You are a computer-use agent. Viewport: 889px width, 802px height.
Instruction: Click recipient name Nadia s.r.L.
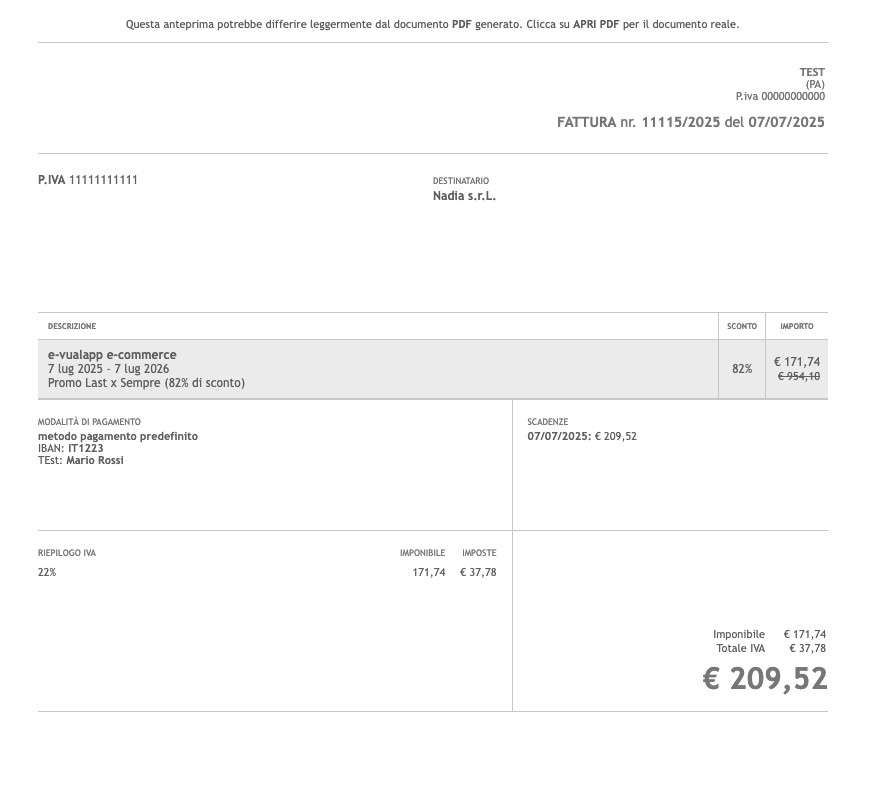click(464, 196)
